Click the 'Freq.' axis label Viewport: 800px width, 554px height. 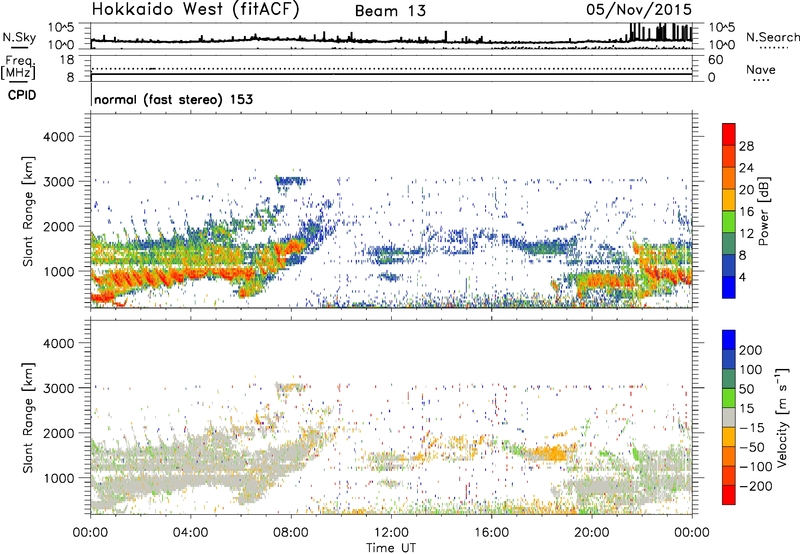click(21, 60)
